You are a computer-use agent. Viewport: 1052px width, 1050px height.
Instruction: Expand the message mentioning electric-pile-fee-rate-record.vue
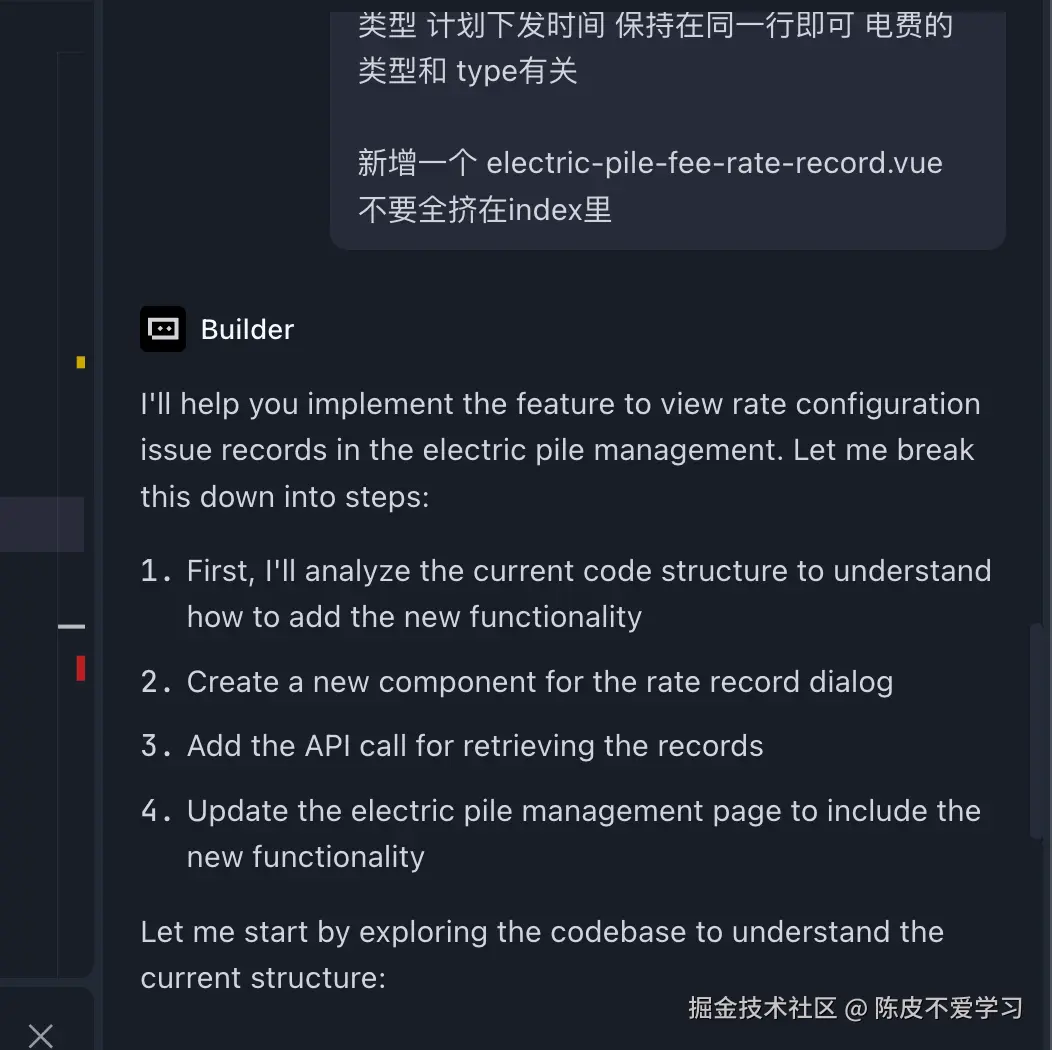pos(667,162)
